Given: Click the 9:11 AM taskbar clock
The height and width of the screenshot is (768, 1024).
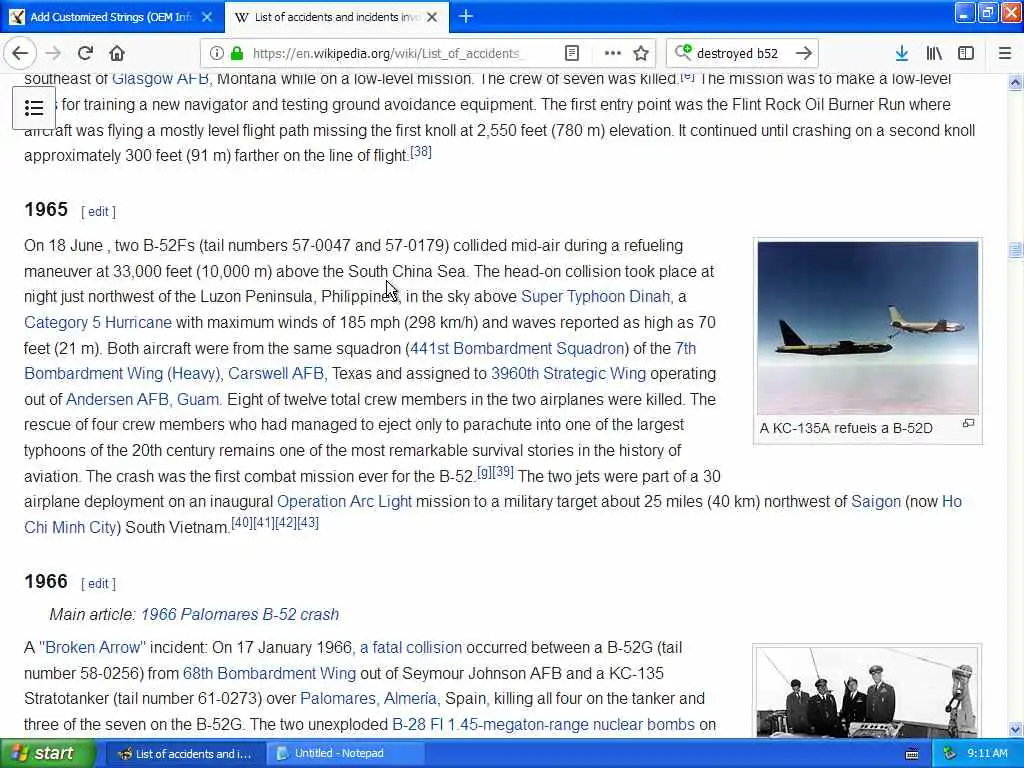Looking at the screenshot, I should (x=987, y=754).
